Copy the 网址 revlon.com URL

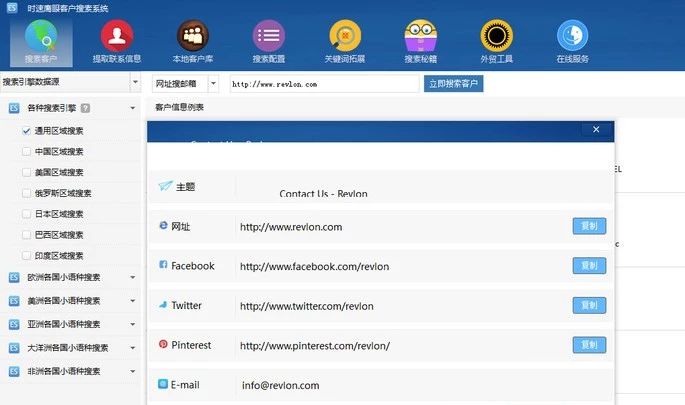tap(589, 226)
